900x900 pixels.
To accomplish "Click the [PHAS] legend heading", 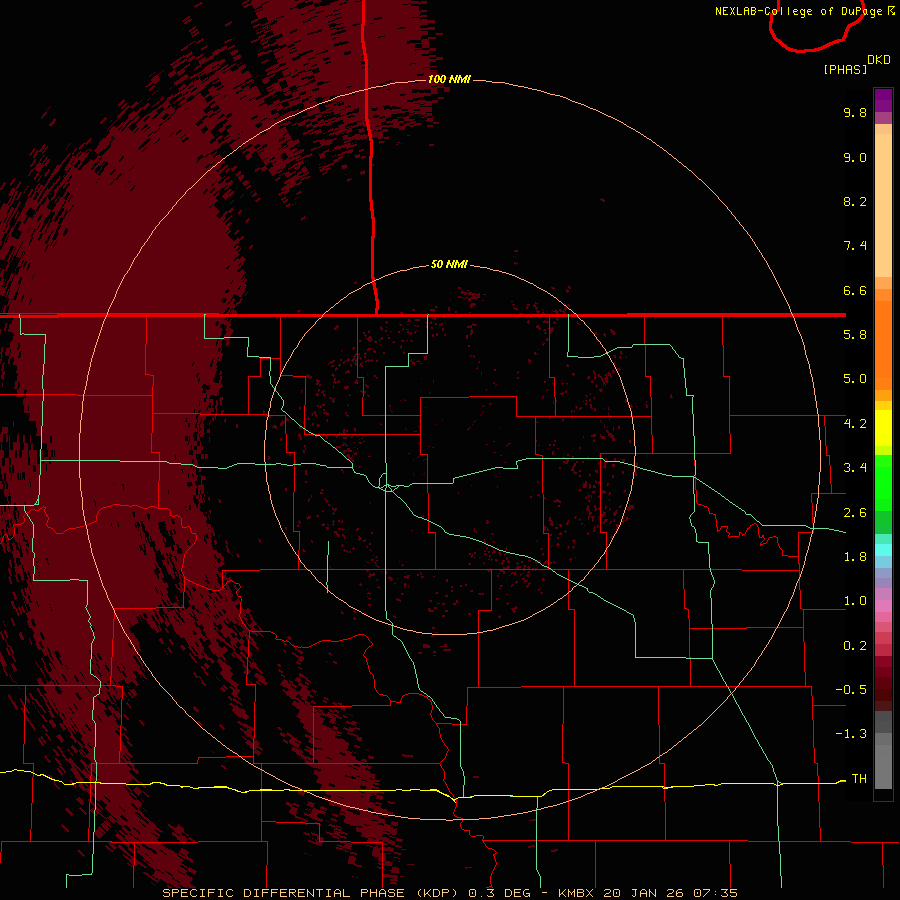I will pos(845,69).
